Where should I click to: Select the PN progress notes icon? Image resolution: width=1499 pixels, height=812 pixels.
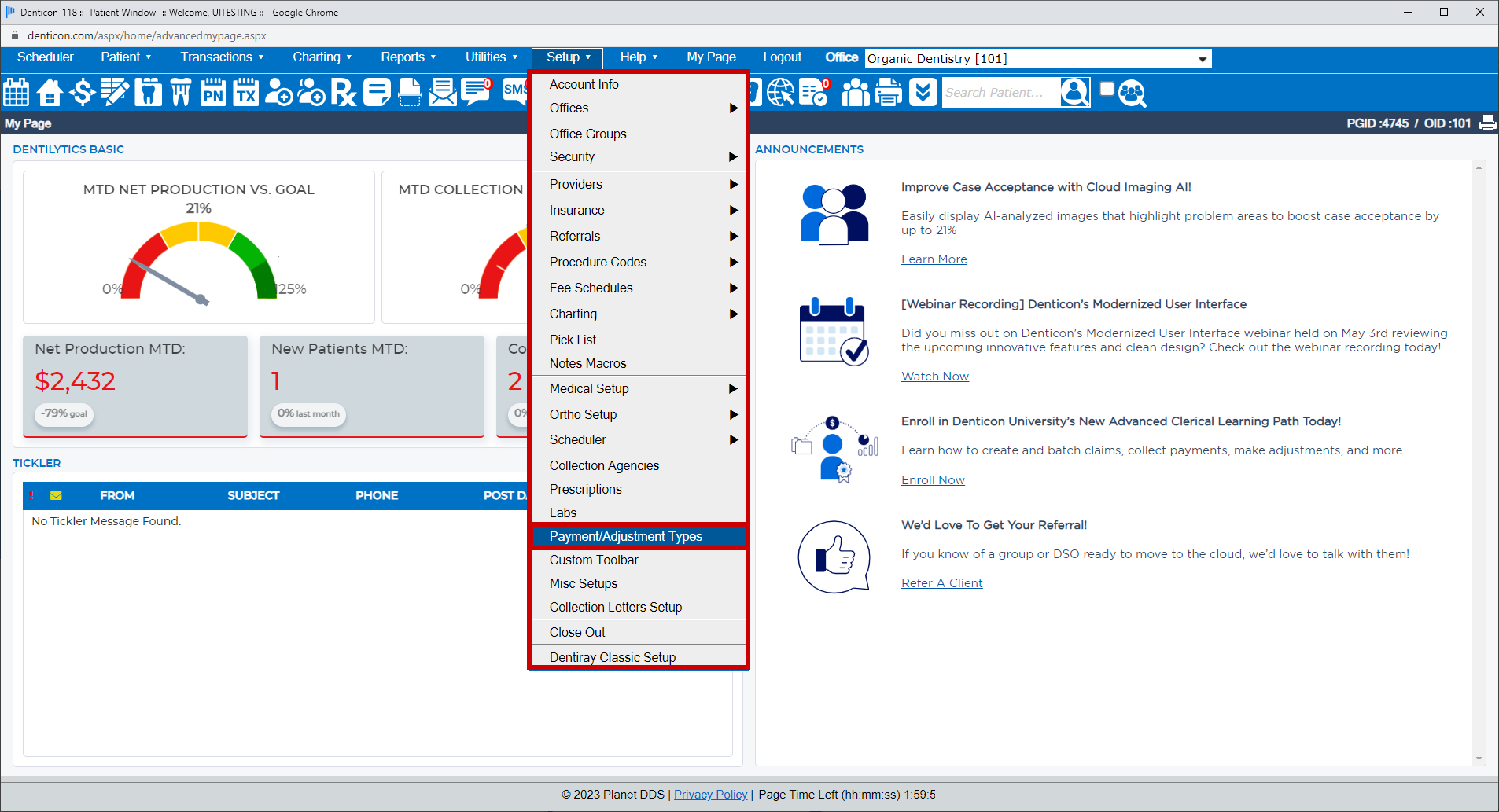click(212, 92)
